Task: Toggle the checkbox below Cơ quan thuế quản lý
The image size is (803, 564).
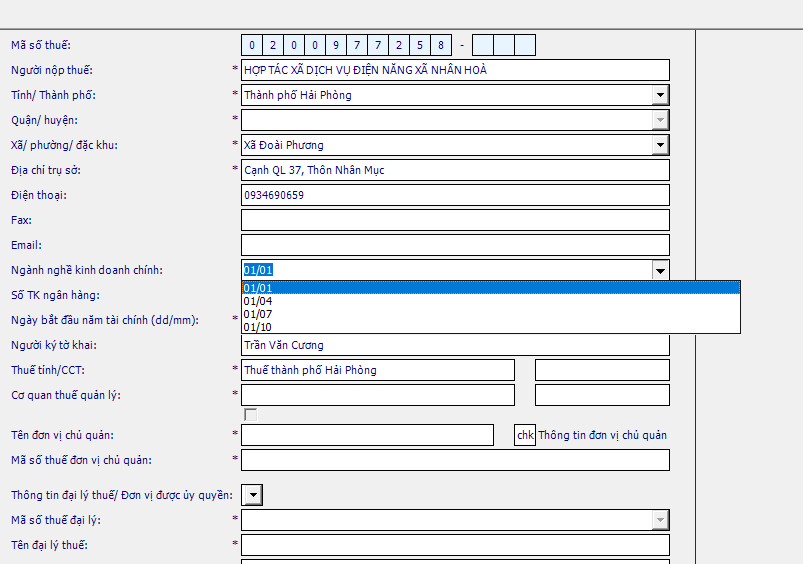Action: coord(251,414)
